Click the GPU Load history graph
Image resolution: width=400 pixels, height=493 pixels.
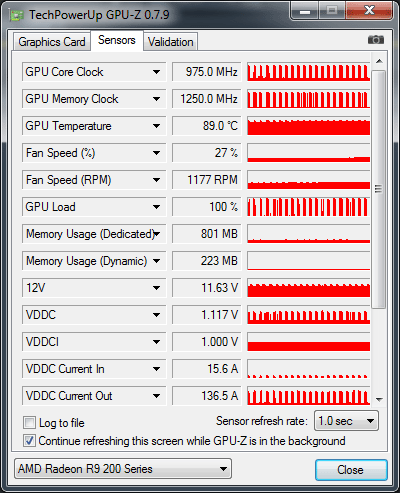(309, 207)
